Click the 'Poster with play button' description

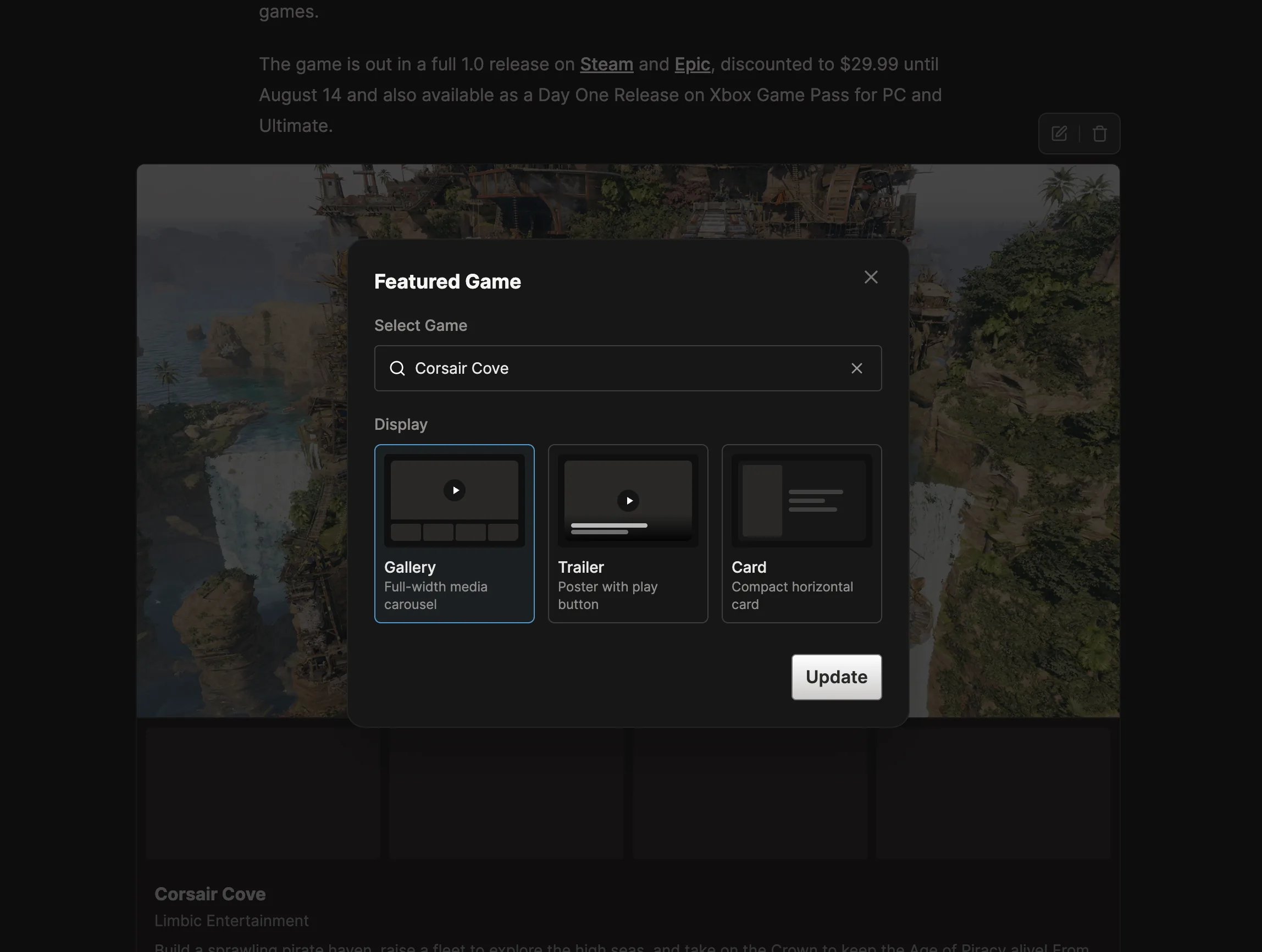point(607,595)
